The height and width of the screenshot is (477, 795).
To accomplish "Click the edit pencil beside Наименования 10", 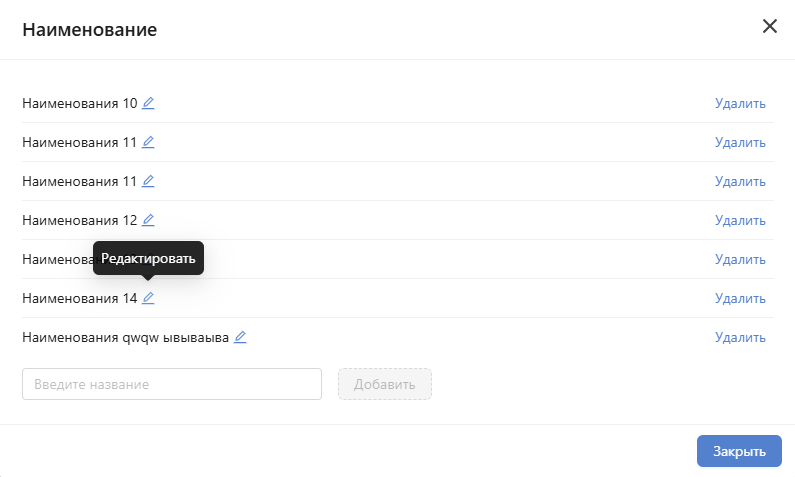I will pos(148,103).
